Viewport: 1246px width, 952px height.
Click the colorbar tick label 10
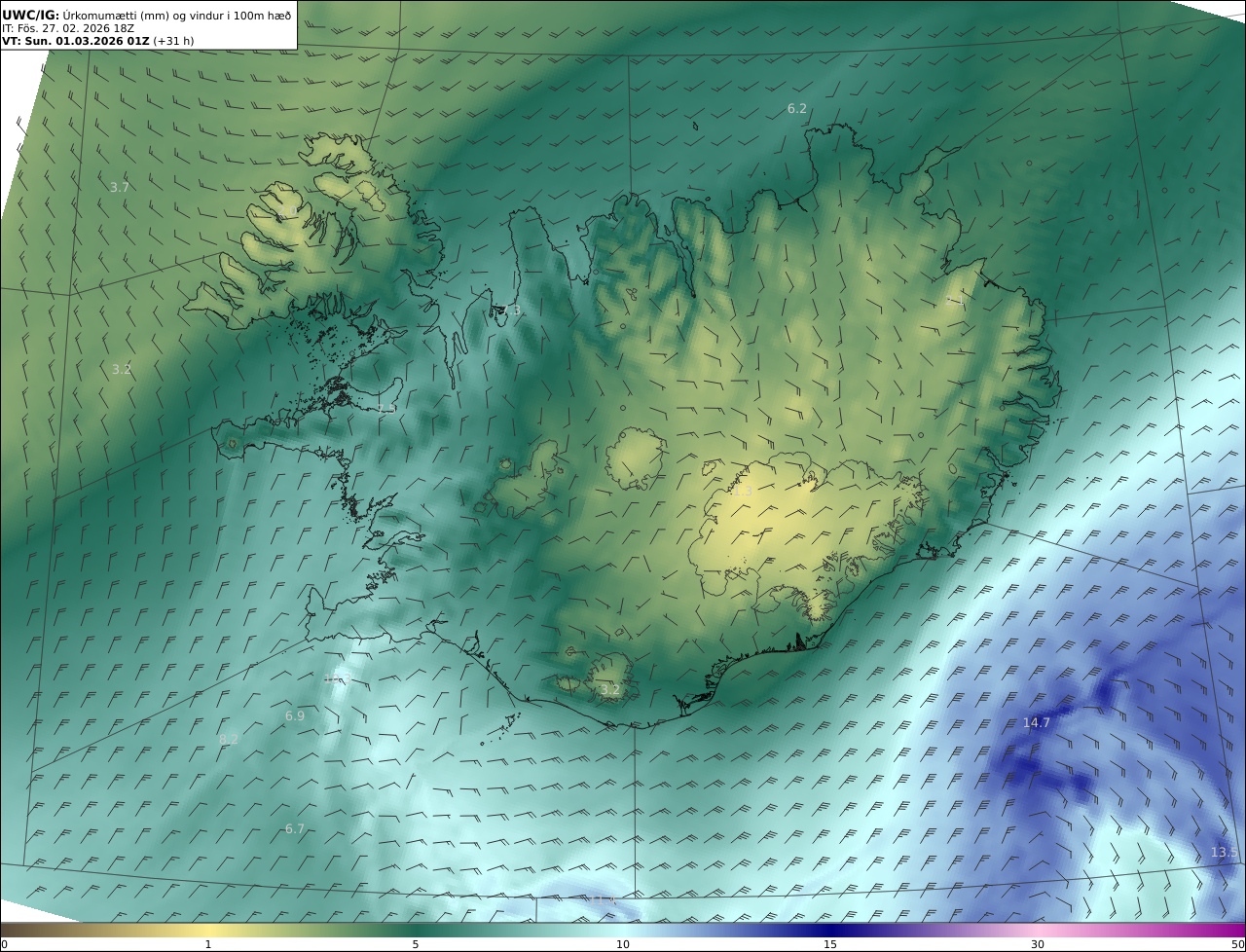623,944
